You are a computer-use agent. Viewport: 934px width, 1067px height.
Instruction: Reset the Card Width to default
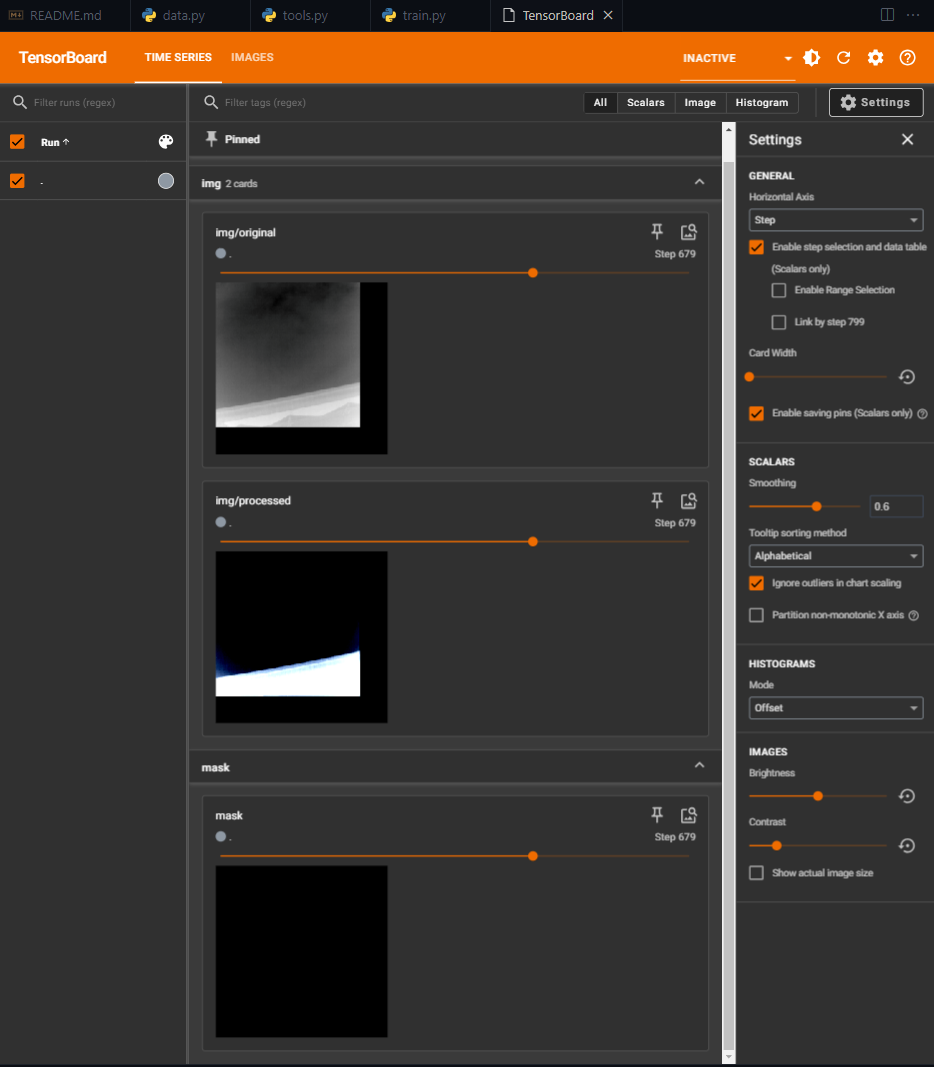click(906, 377)
